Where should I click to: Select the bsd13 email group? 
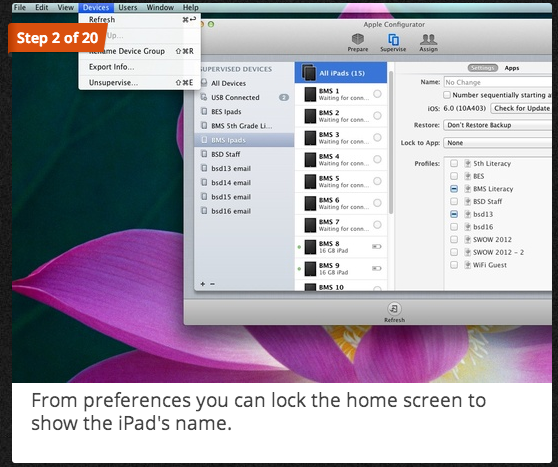(244, 168)
